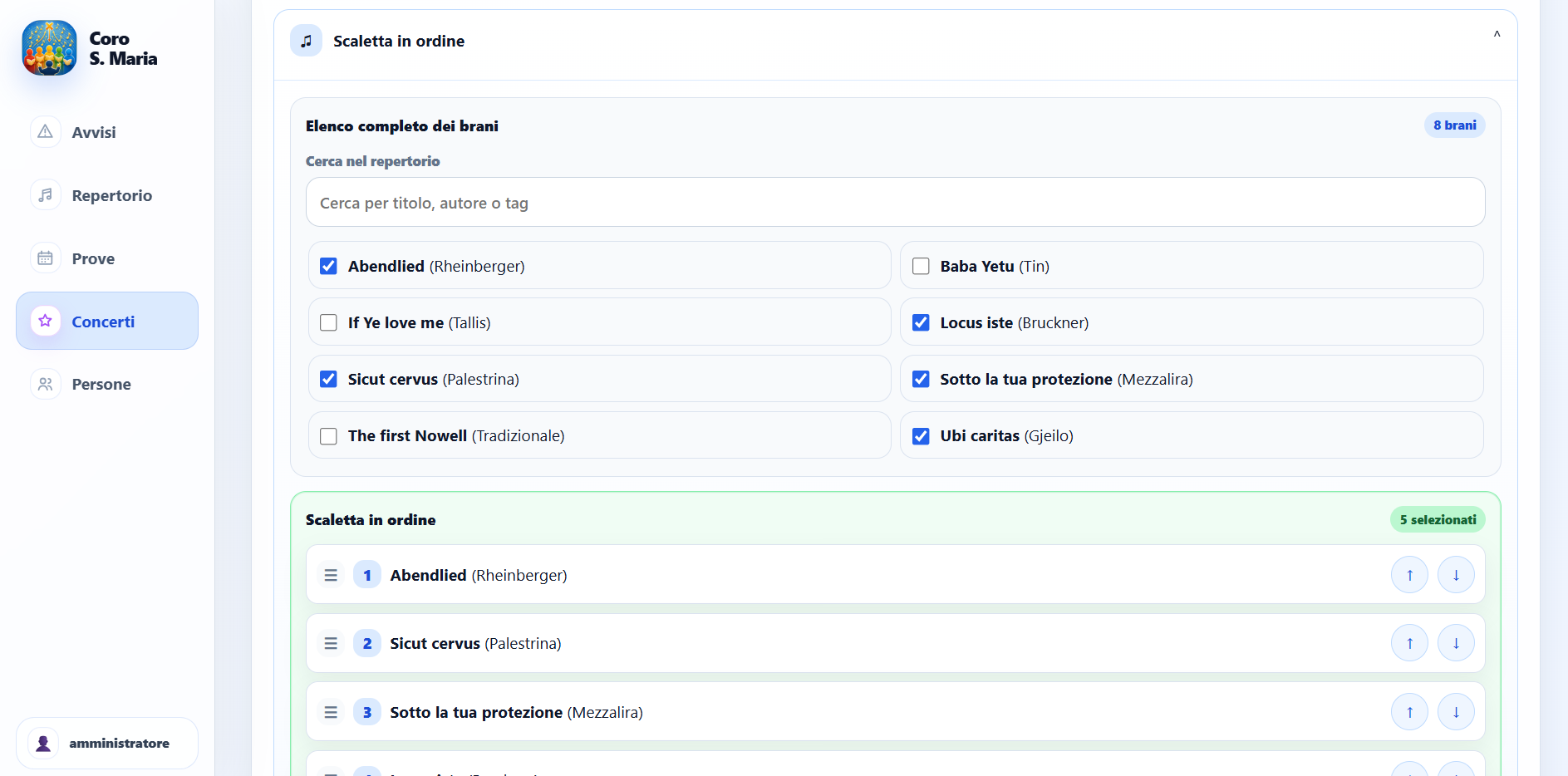
Task: Open the Avvisi menu item
Action: 107,132
